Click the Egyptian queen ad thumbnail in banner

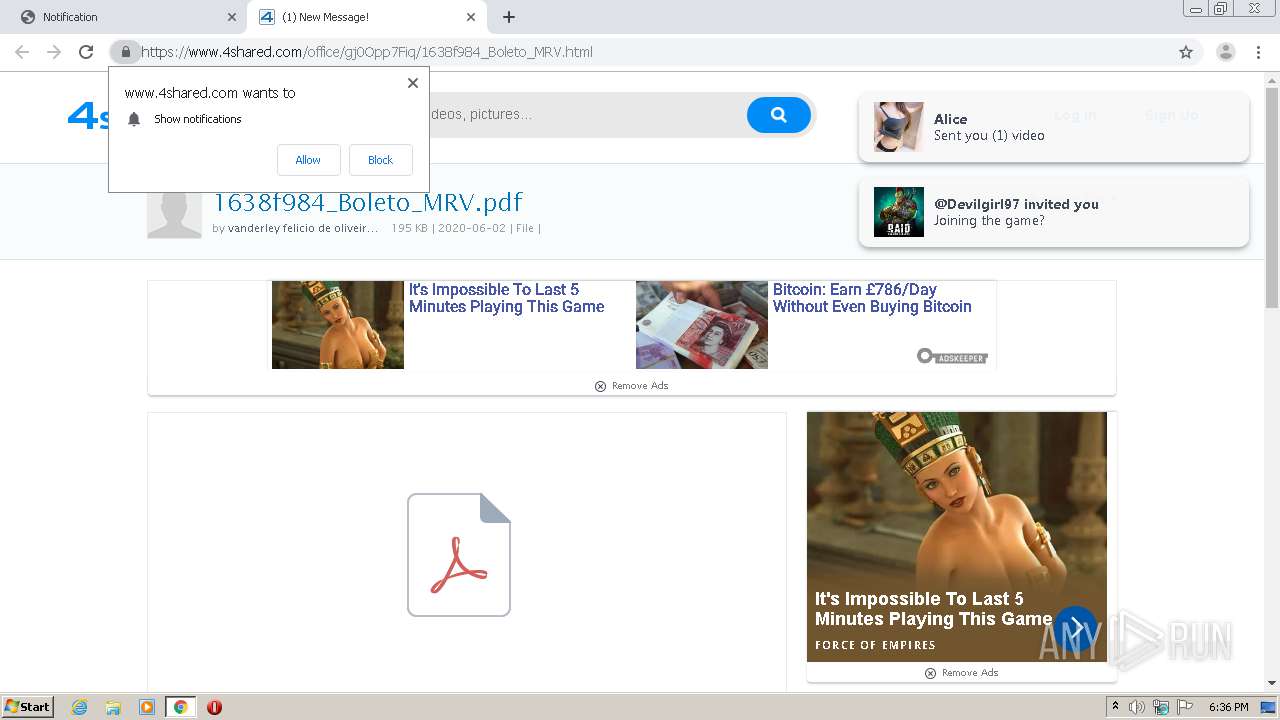click(x=338, y=325)
